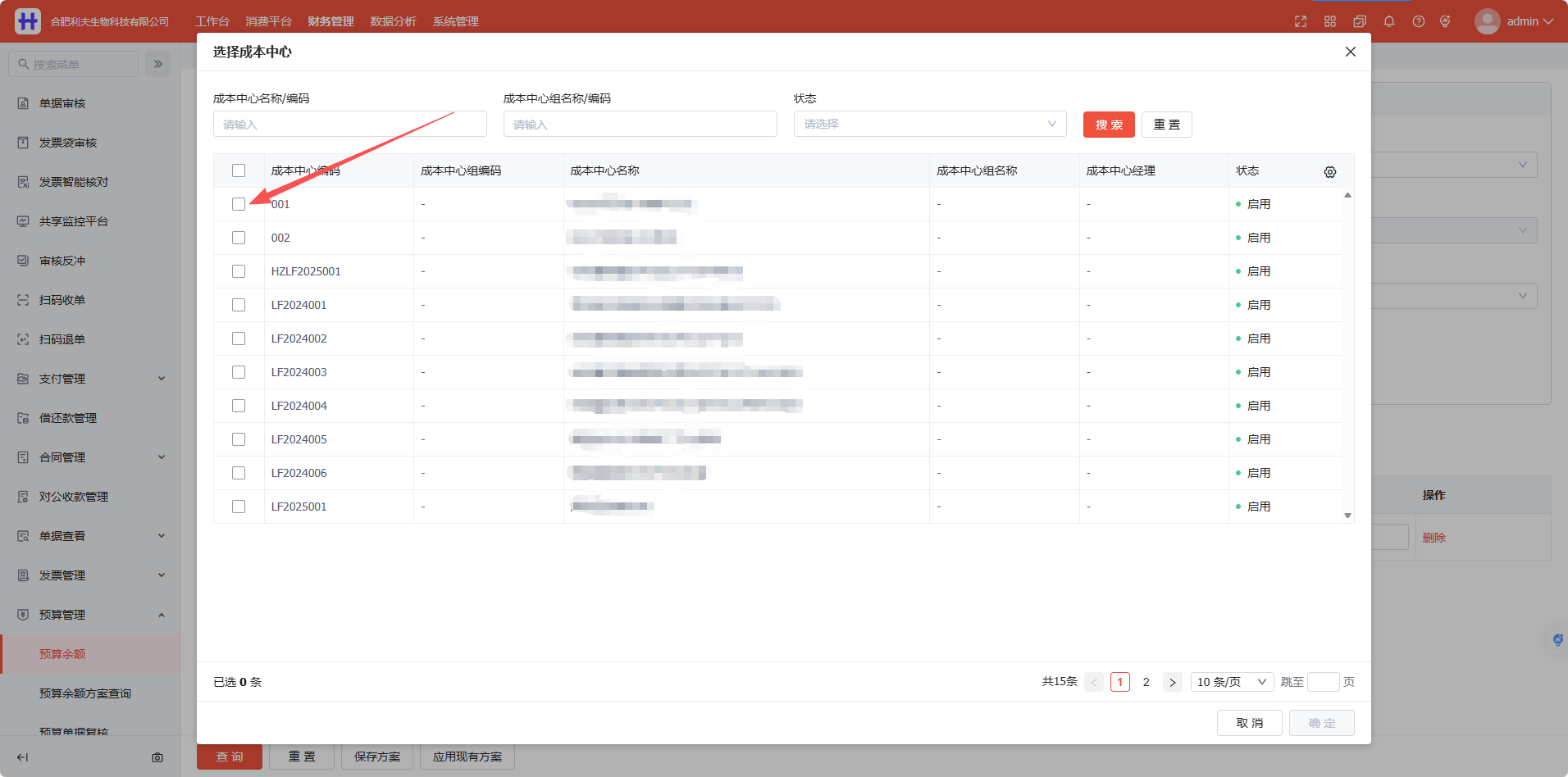Check the LF2024003 row checkbox
1568x777 pixels.
point(239,372)
